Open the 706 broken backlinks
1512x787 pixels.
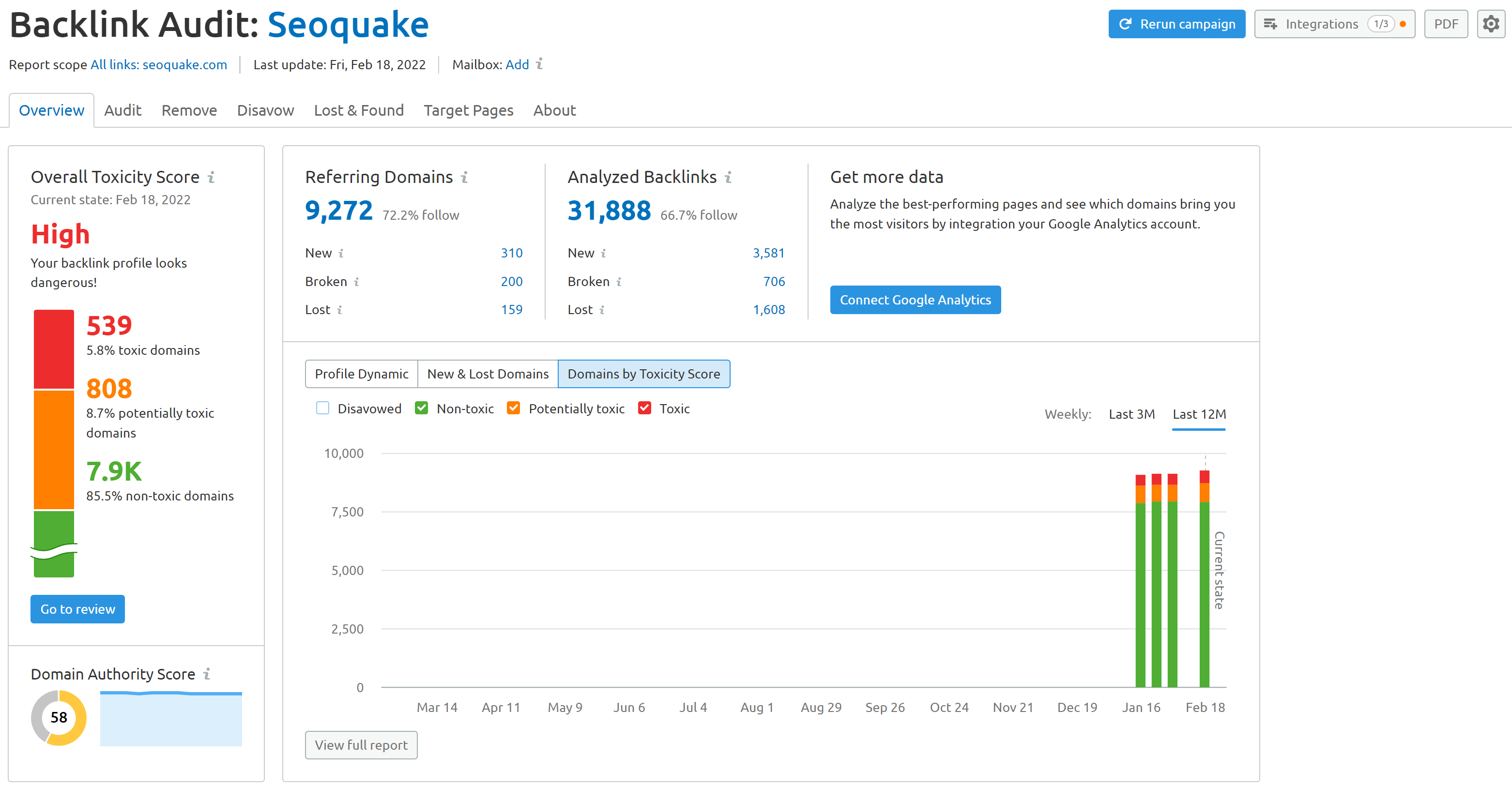(x=774, y=282)
